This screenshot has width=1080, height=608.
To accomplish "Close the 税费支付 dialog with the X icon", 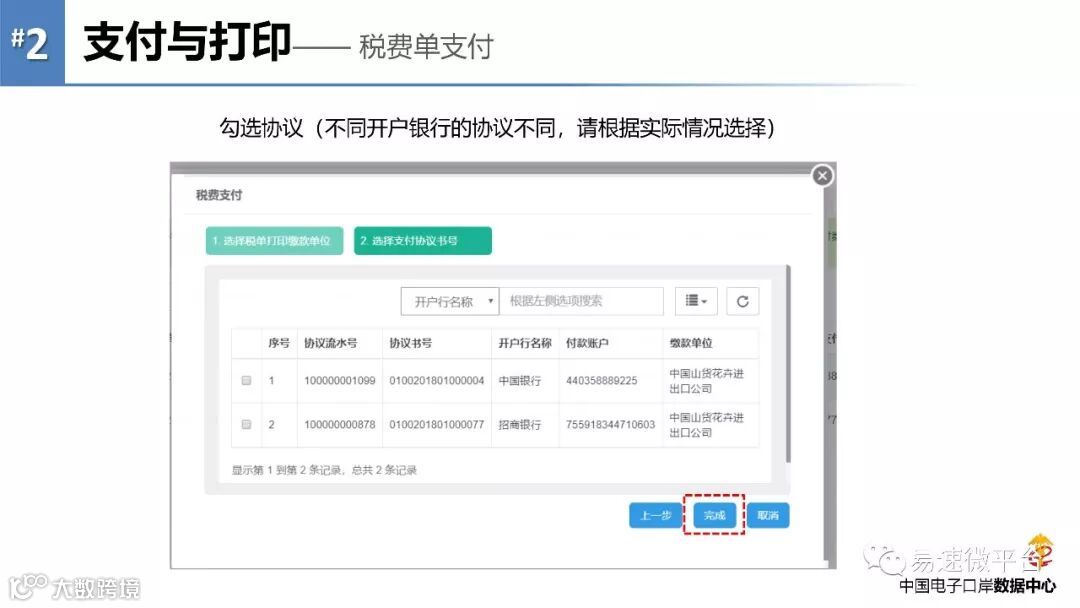I will [x=822, y=176].
